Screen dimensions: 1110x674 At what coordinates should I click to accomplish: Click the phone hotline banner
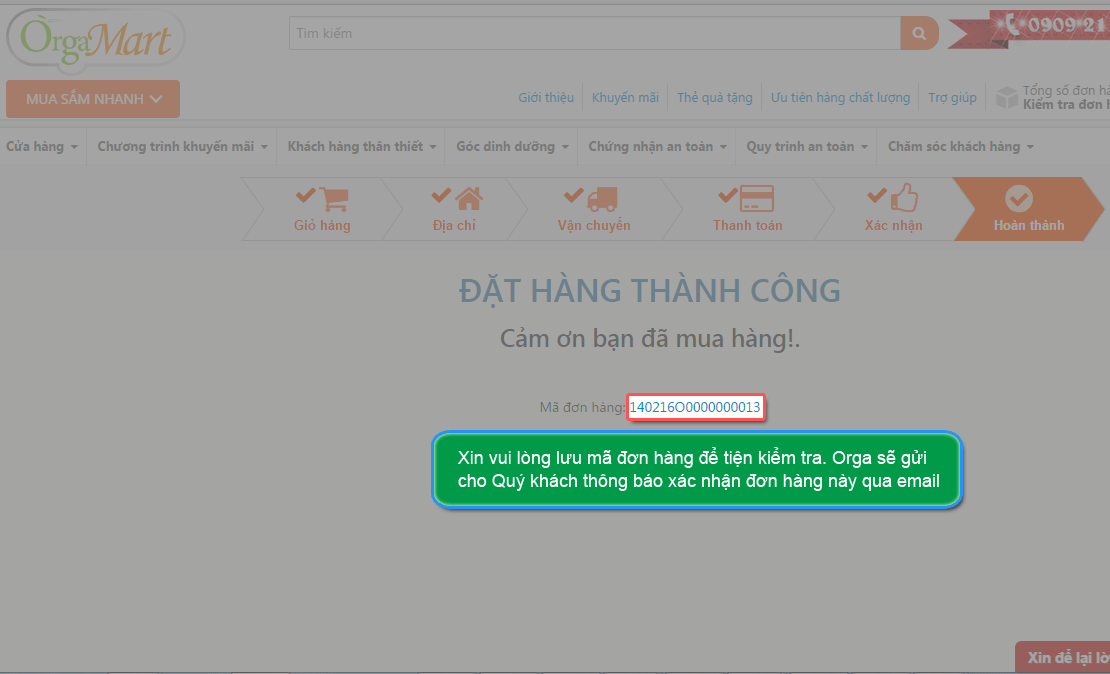point(1029,28)
